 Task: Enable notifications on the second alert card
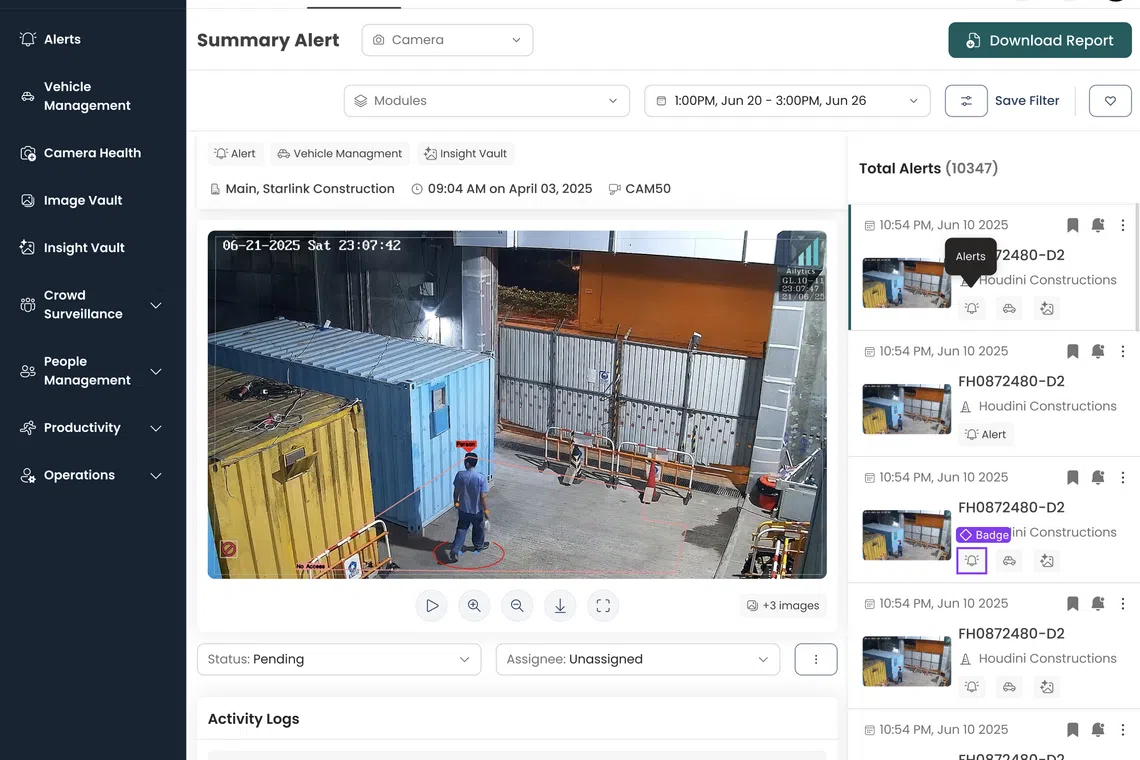click(x=1097, y=351)
